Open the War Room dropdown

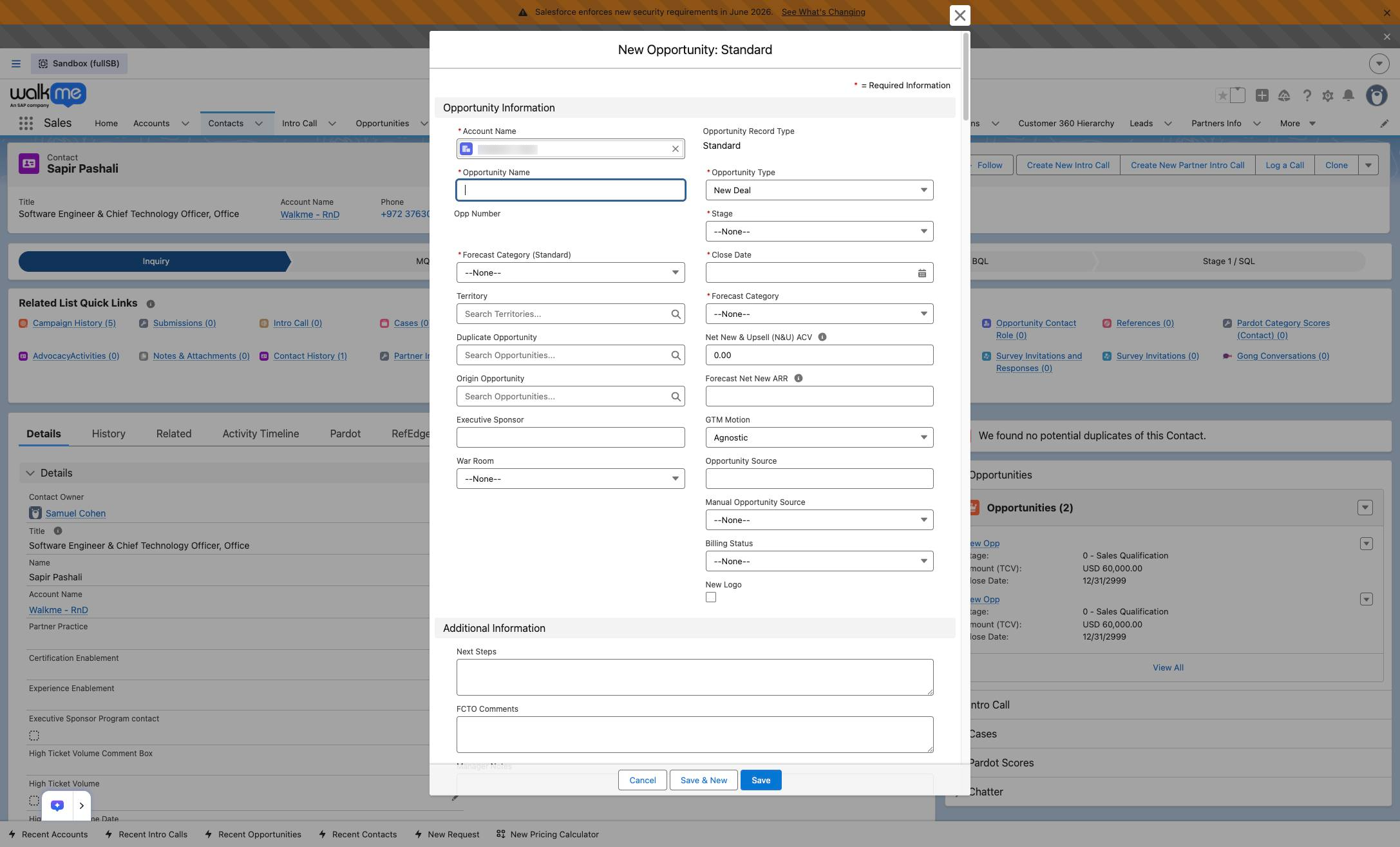571,479
